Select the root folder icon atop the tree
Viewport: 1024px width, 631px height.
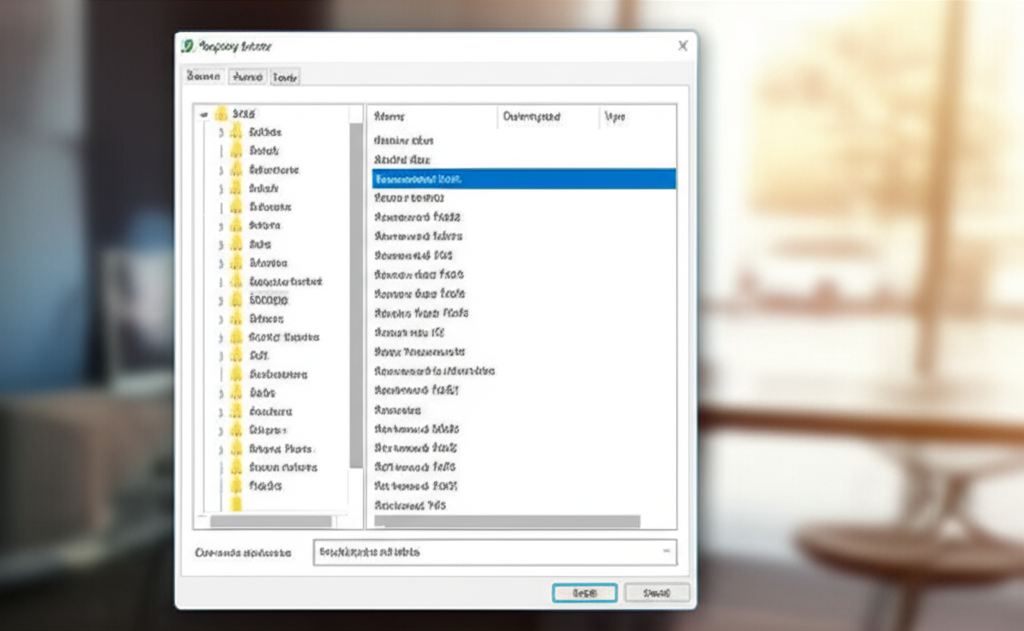(x=221, y=114)
